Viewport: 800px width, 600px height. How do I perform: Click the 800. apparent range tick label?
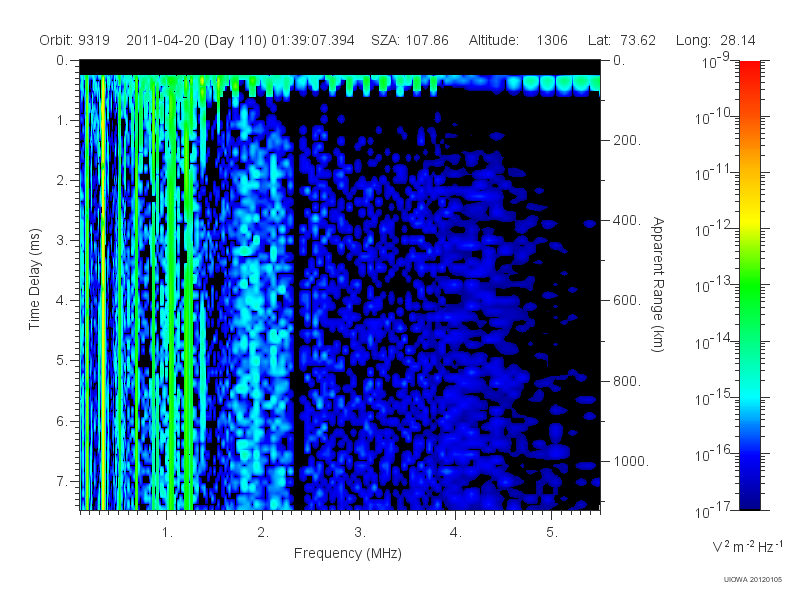point(627,381)
